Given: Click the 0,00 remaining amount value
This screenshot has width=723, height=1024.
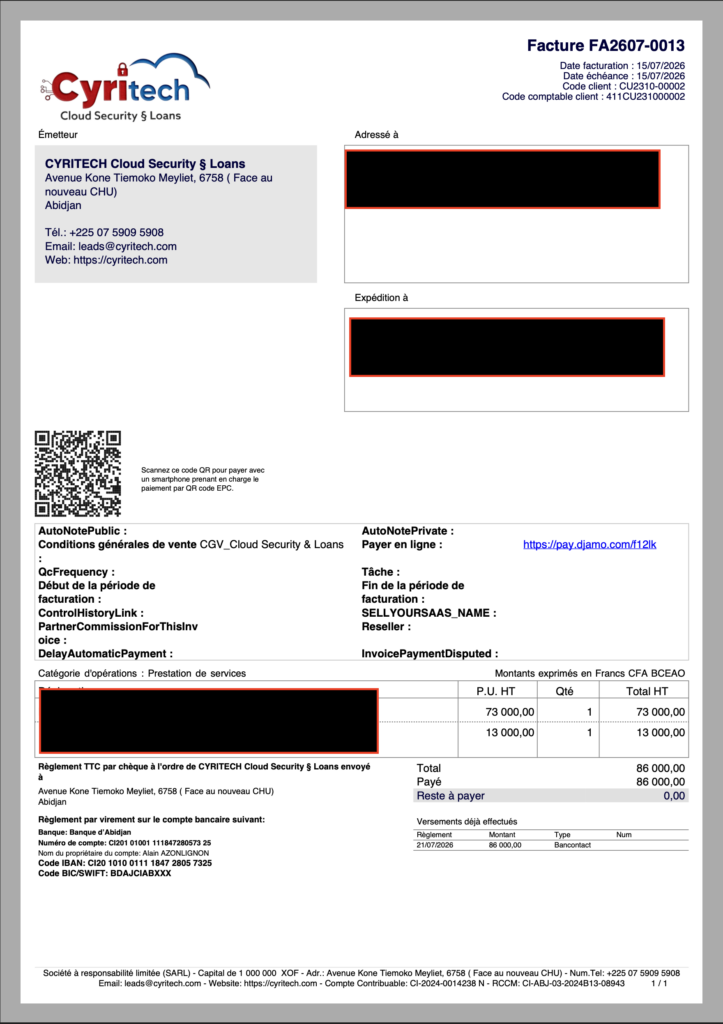Looking at the screenshot, I should coord(674,795).
